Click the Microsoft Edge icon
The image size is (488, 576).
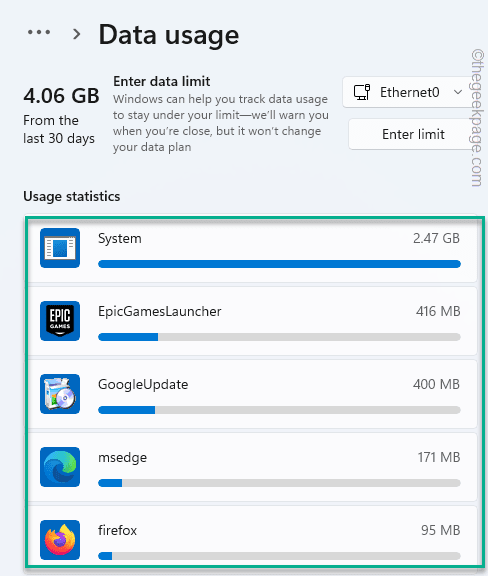tap(60, 467)
